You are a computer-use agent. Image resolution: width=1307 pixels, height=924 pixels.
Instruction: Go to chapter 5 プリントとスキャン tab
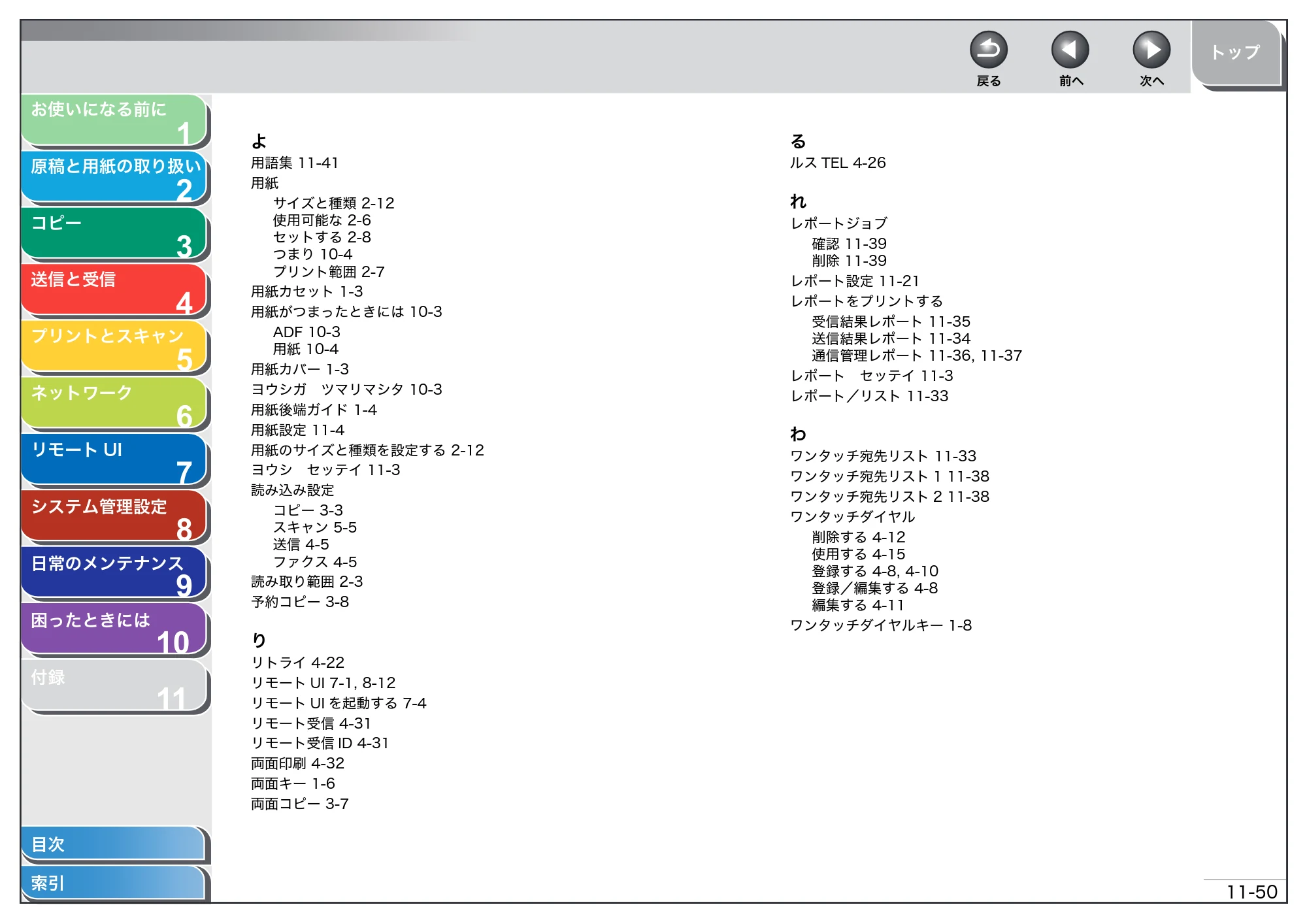pos(114,346)
